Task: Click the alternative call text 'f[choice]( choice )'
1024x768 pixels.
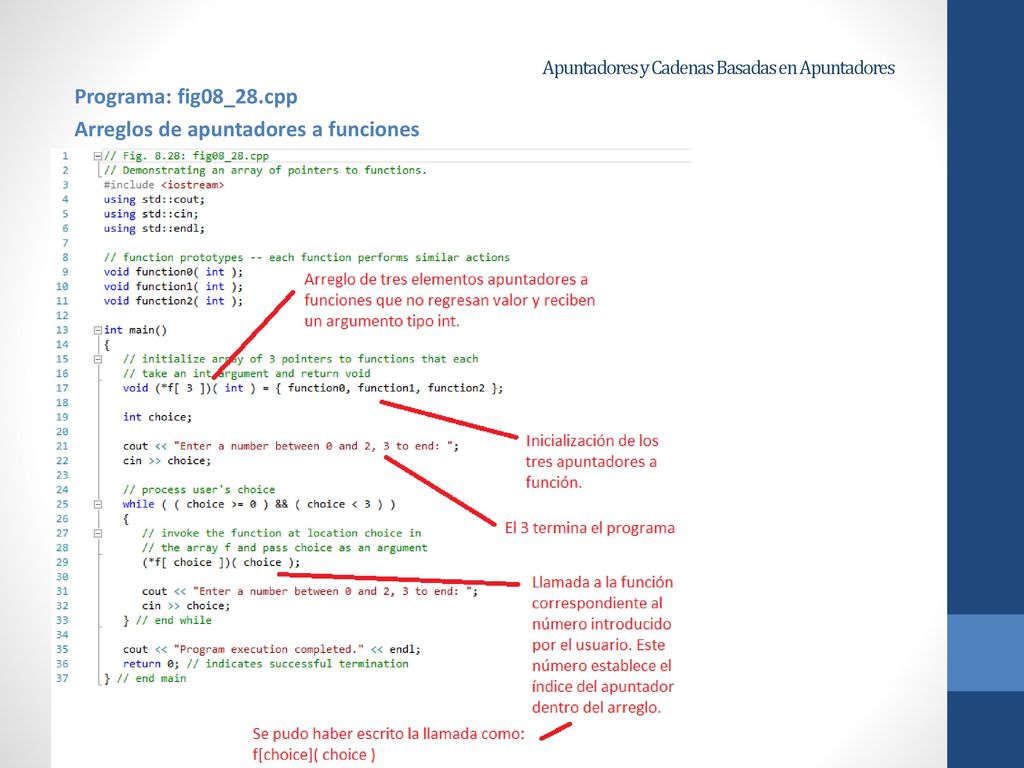Action: [314, 755]
